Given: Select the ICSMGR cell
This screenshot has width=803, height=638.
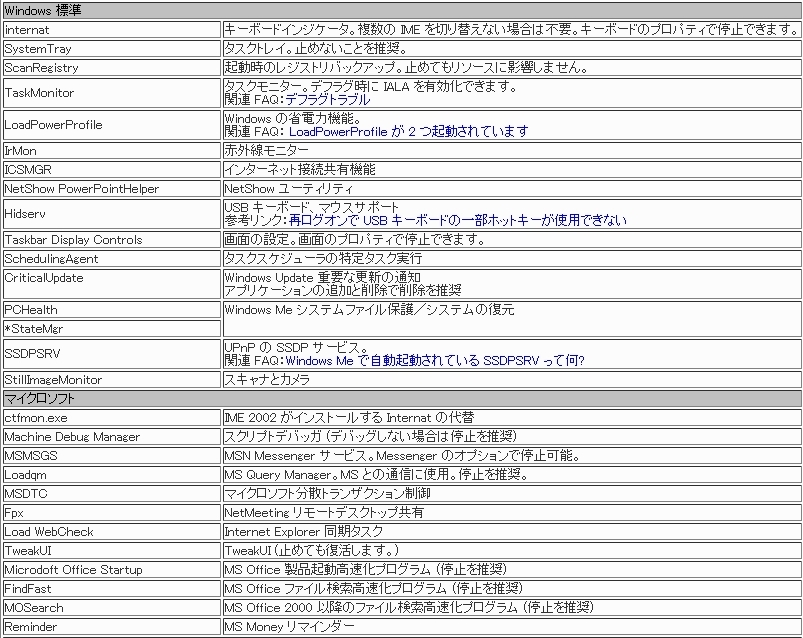Looking at the screenshot, I should pos(112,169).
